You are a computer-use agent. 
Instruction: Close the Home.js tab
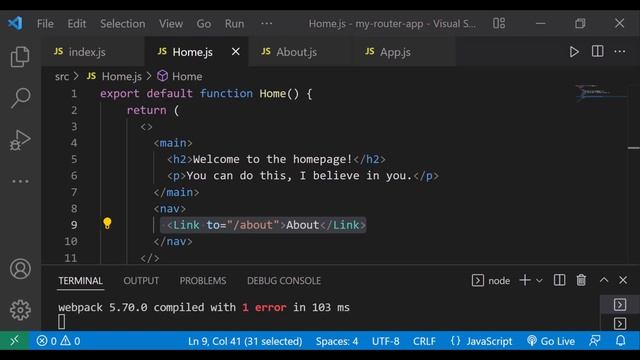(236, 52)
